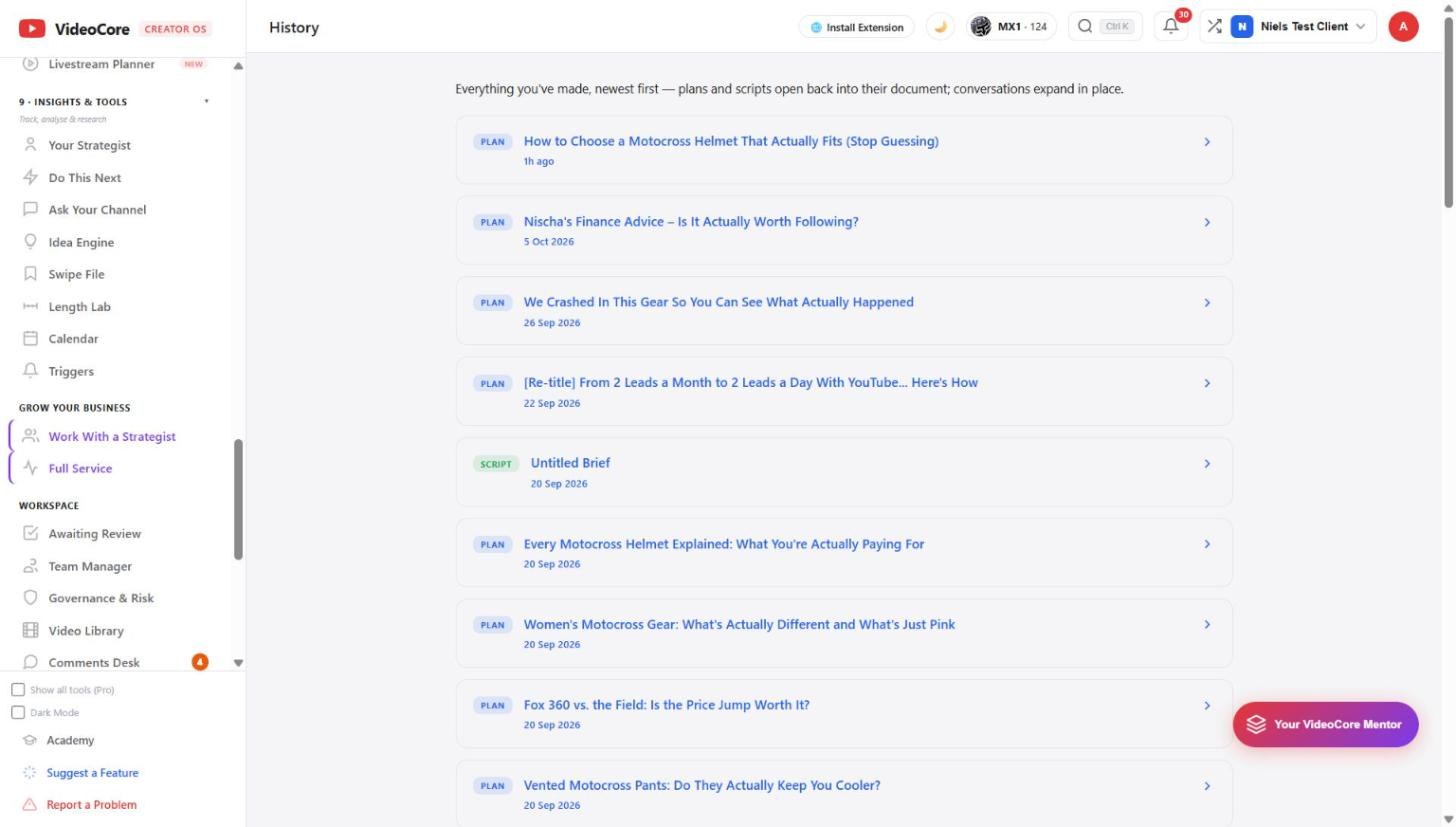Open the Idea Engine tool
The height and width of the screenshot is (827, 1456).
click(81, 242)
